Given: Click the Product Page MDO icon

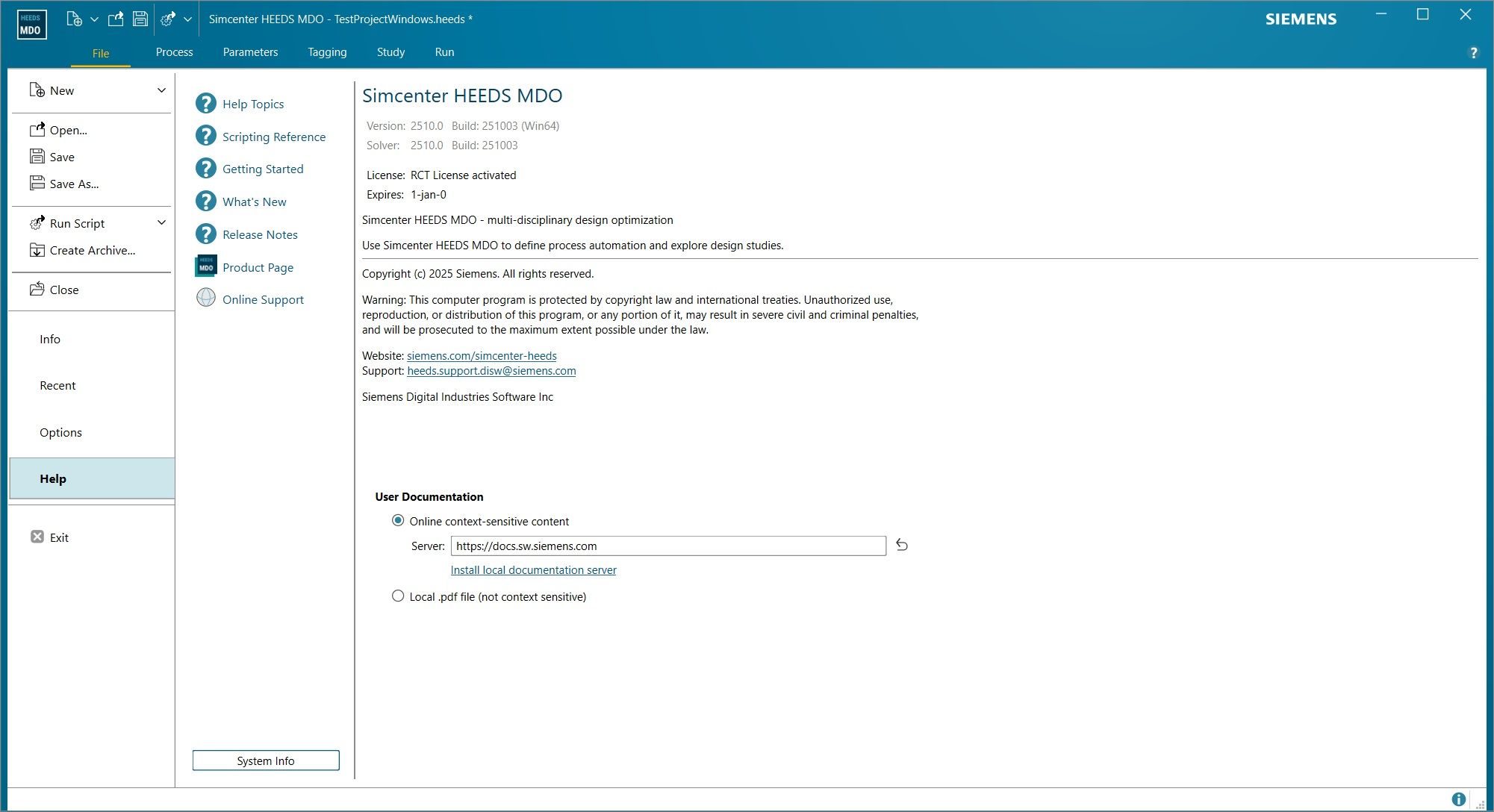Looking at the screenshot, I should [206, 266].
